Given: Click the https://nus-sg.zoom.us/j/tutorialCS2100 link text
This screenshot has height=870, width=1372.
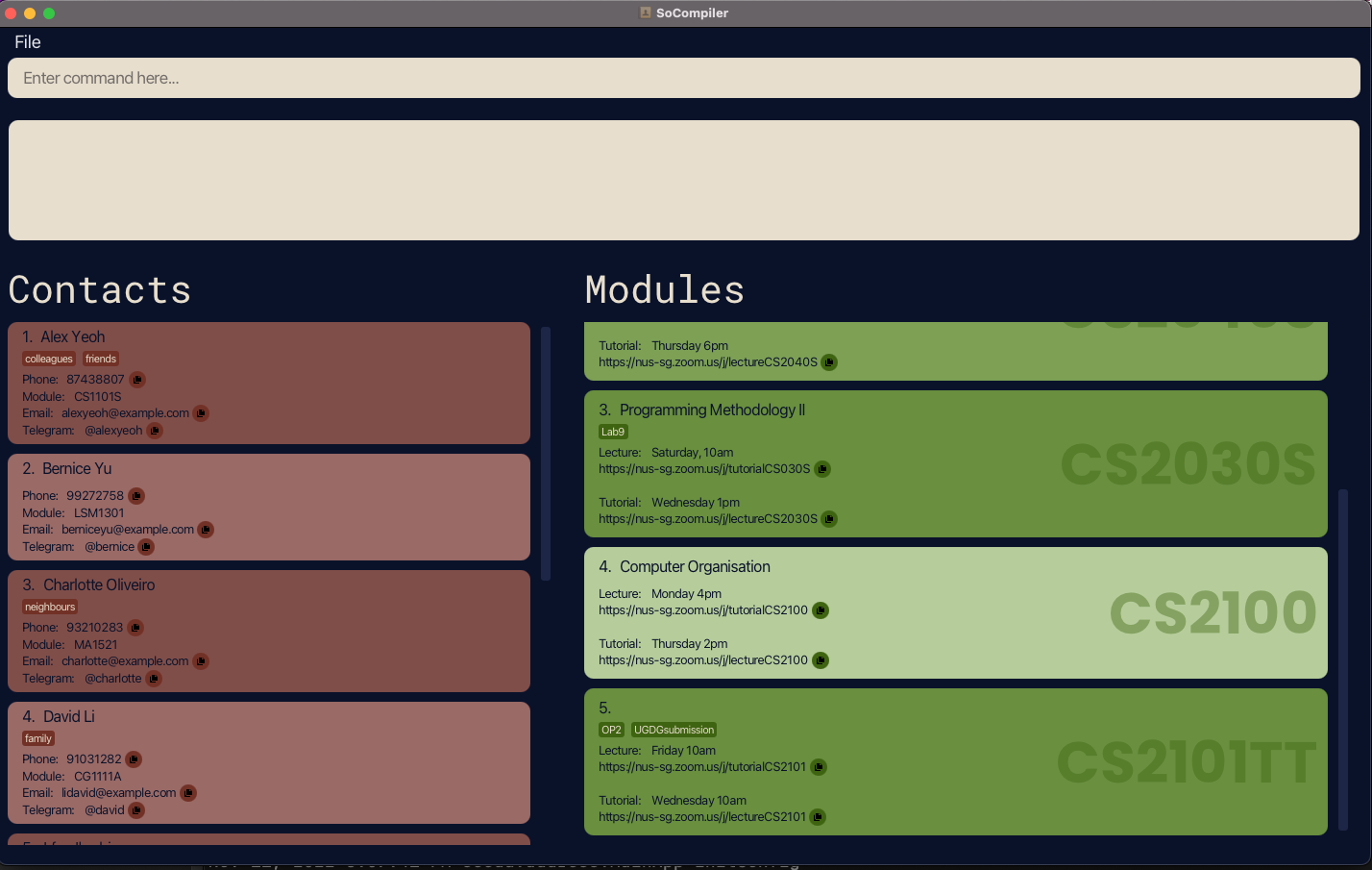Looking at the screenshot, I should tap(703, 610).
